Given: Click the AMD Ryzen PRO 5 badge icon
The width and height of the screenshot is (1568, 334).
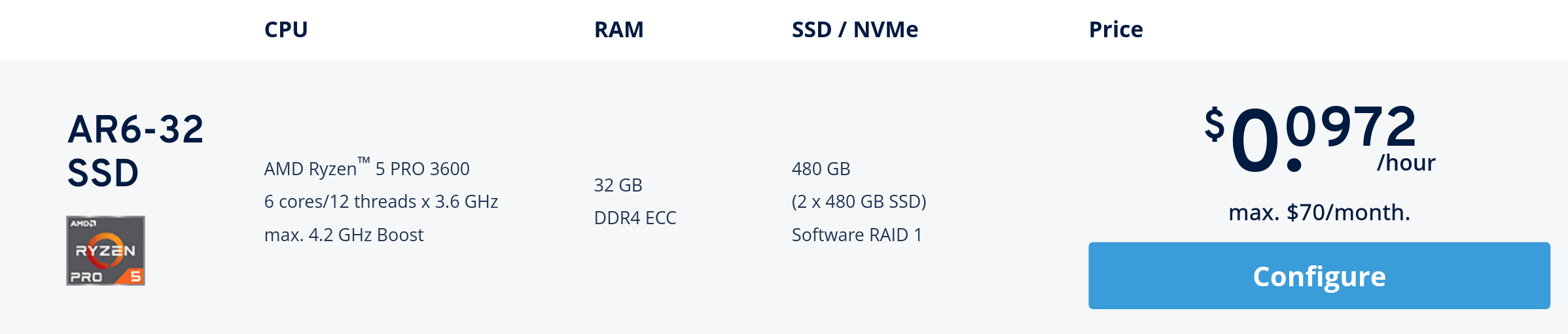Looking at the screenshot, I should [x=105, y=250].
